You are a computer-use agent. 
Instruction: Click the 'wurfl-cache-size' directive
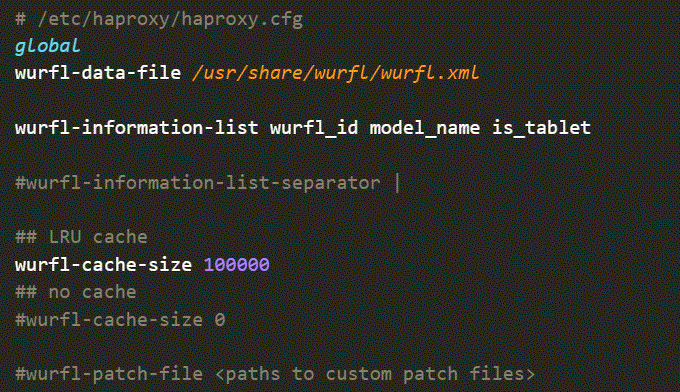(103, 265)
